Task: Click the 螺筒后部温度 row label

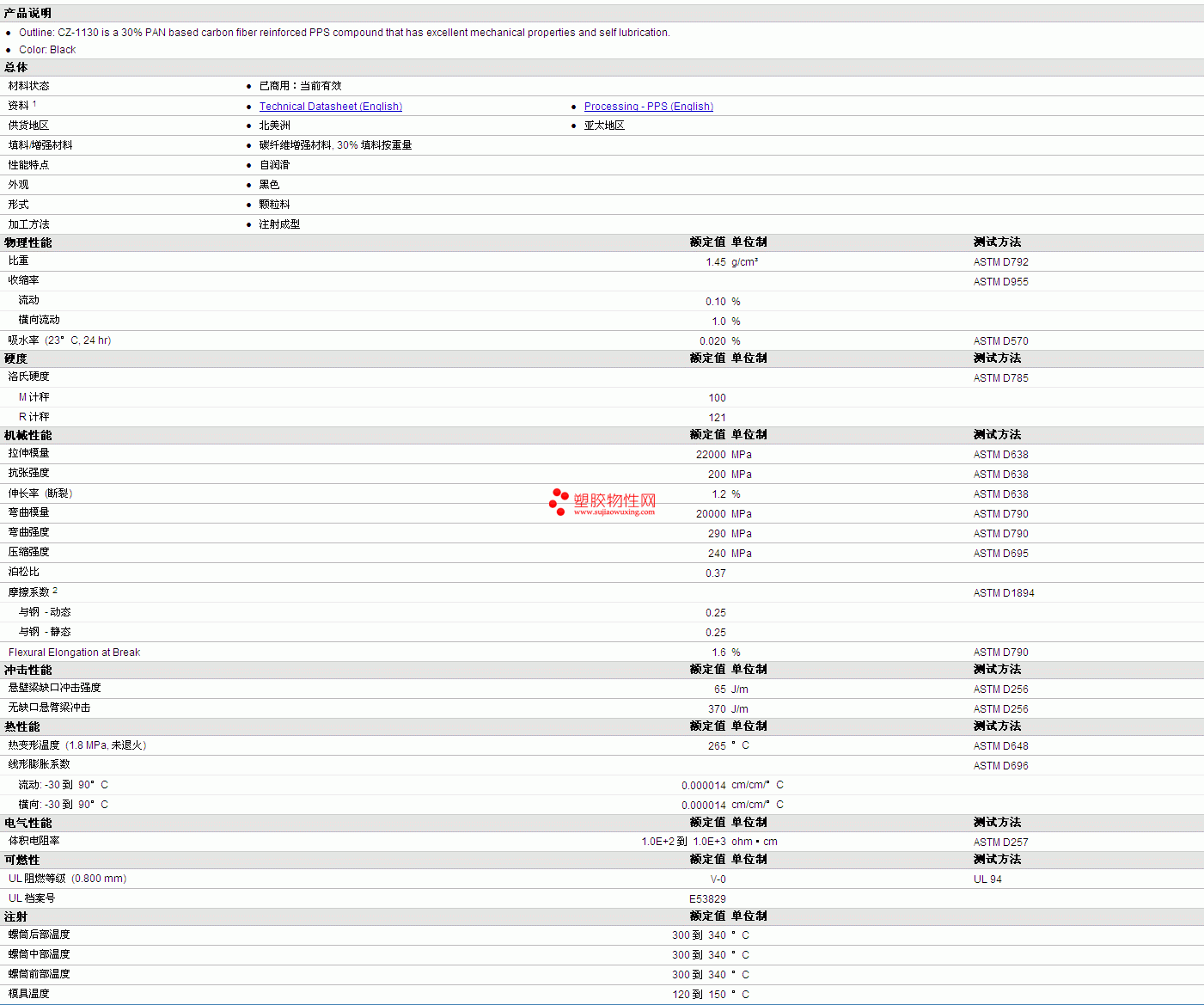Action: 40,935
